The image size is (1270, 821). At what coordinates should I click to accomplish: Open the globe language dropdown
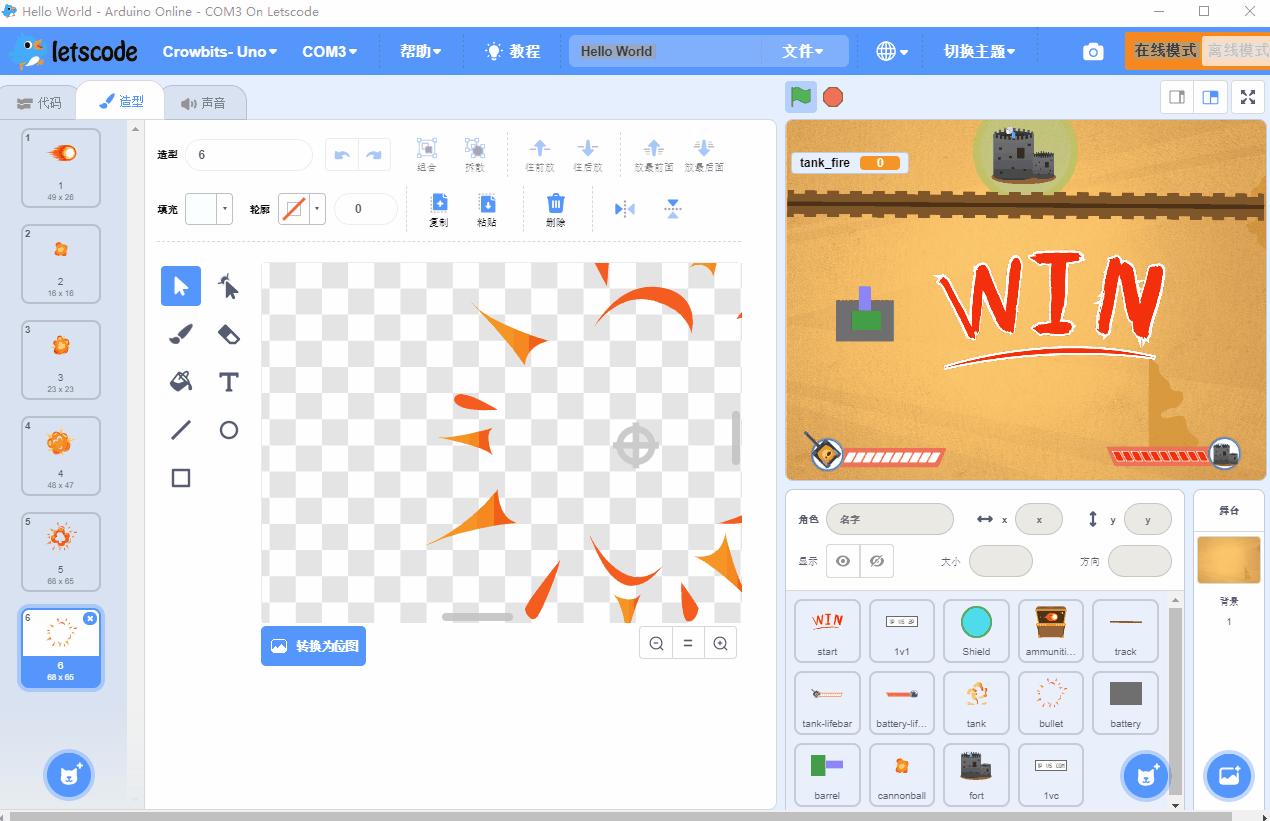point(892,51)
